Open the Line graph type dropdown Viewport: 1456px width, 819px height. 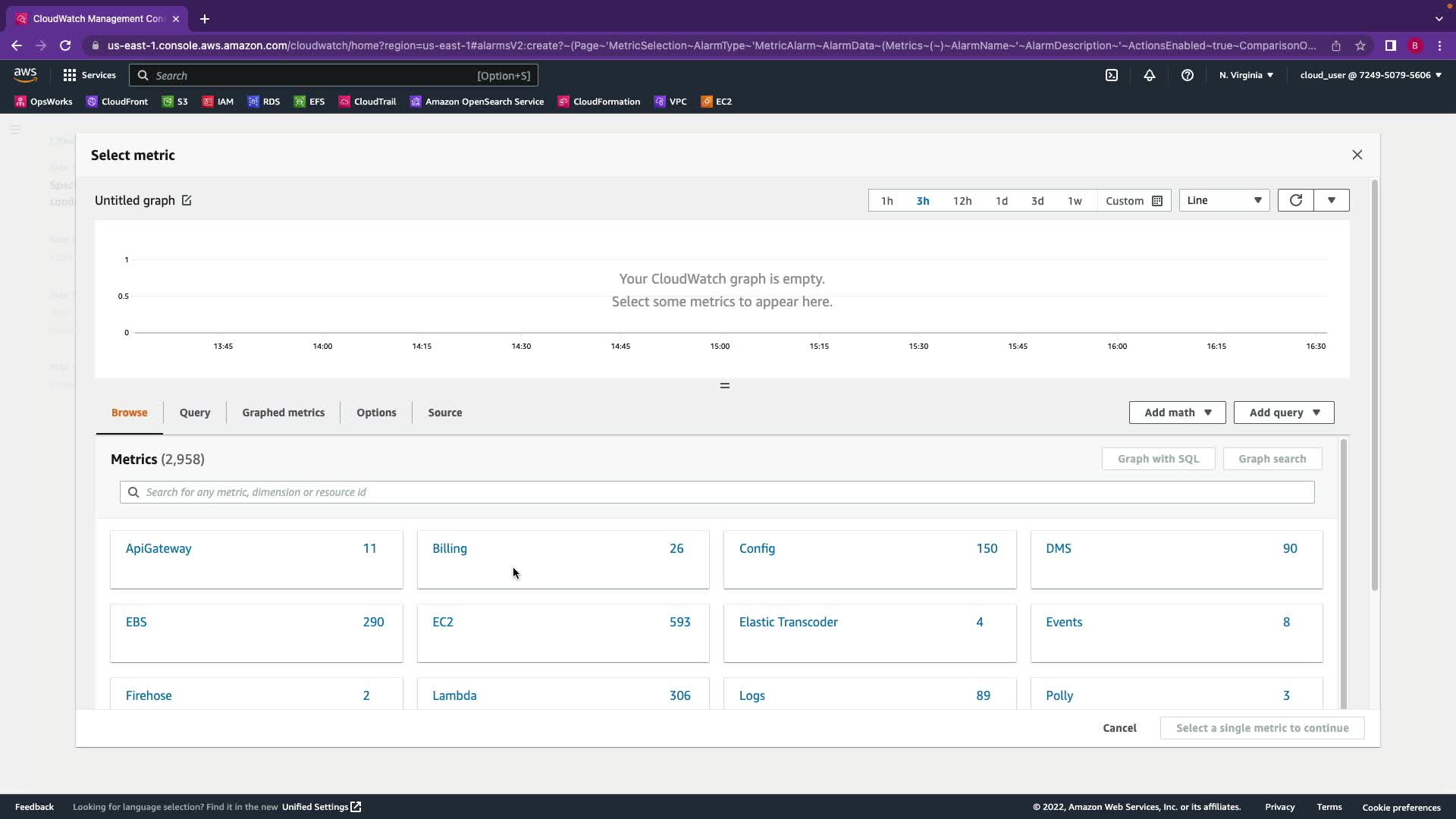click(x=1224, y=200)
